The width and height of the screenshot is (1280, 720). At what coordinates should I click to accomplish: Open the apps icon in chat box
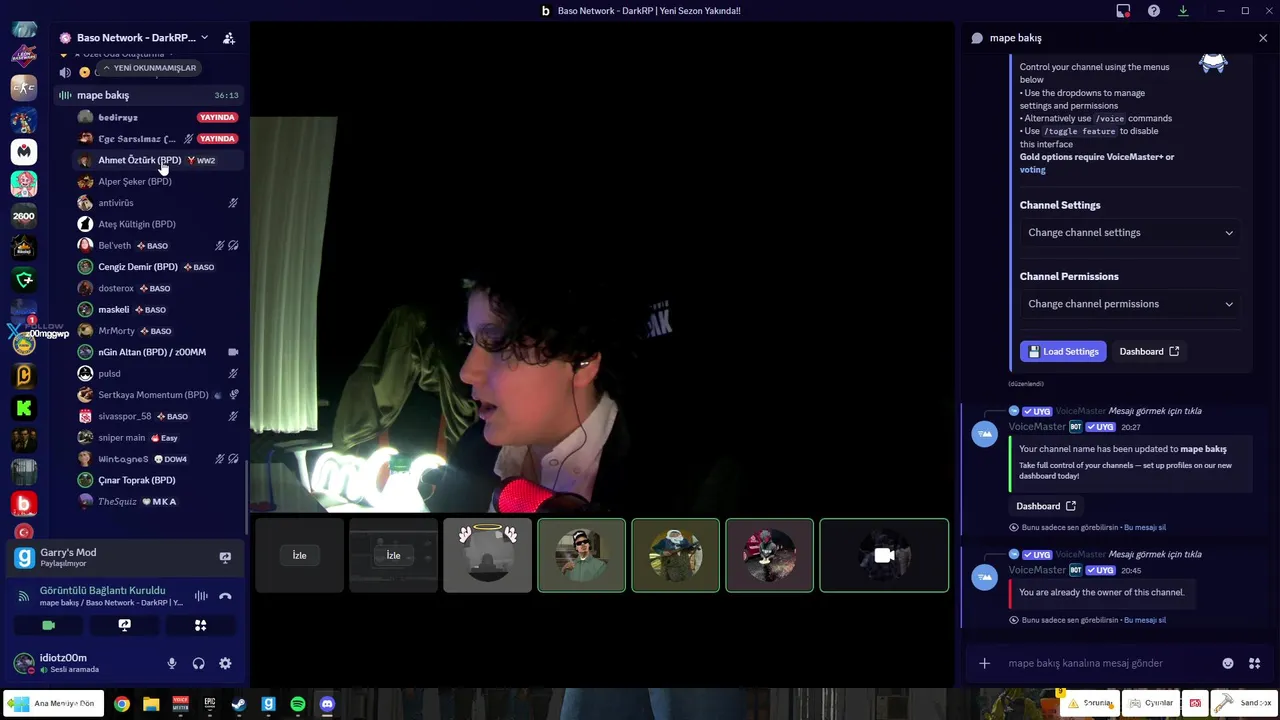tap(1254, 663)
